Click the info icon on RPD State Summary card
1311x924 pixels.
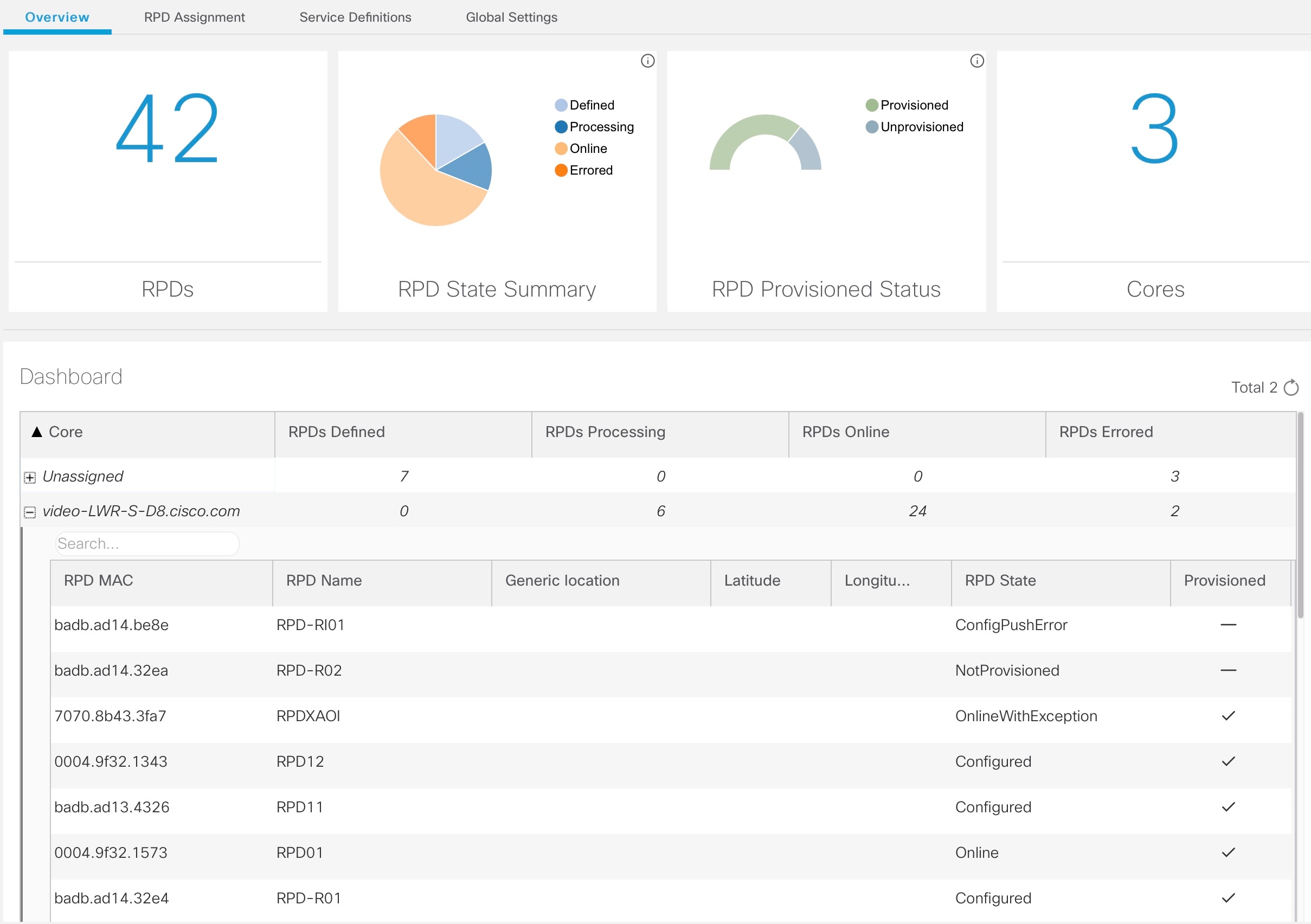(647, 61)
